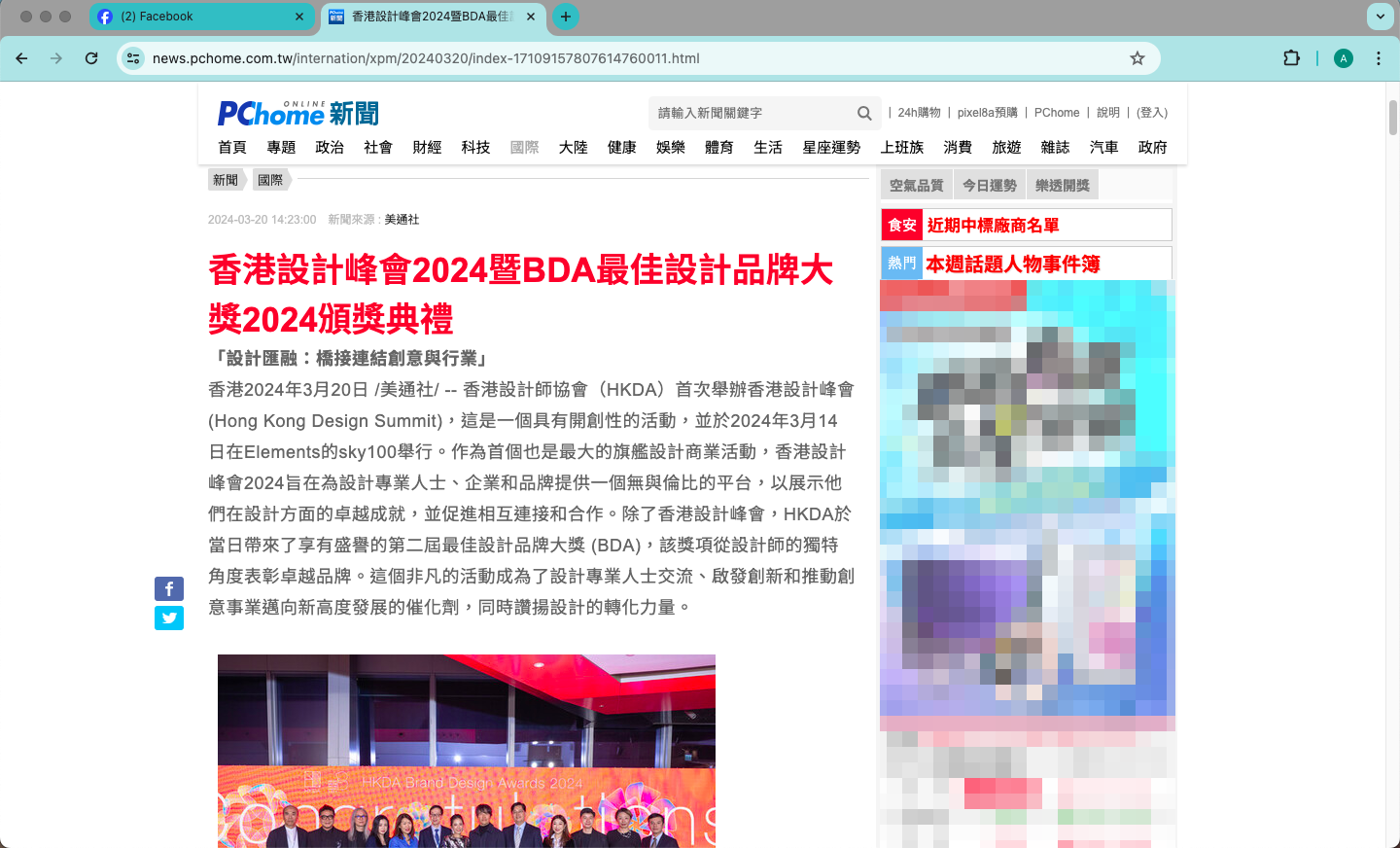Bookmark the page with the star icon

coord(1137,58)
